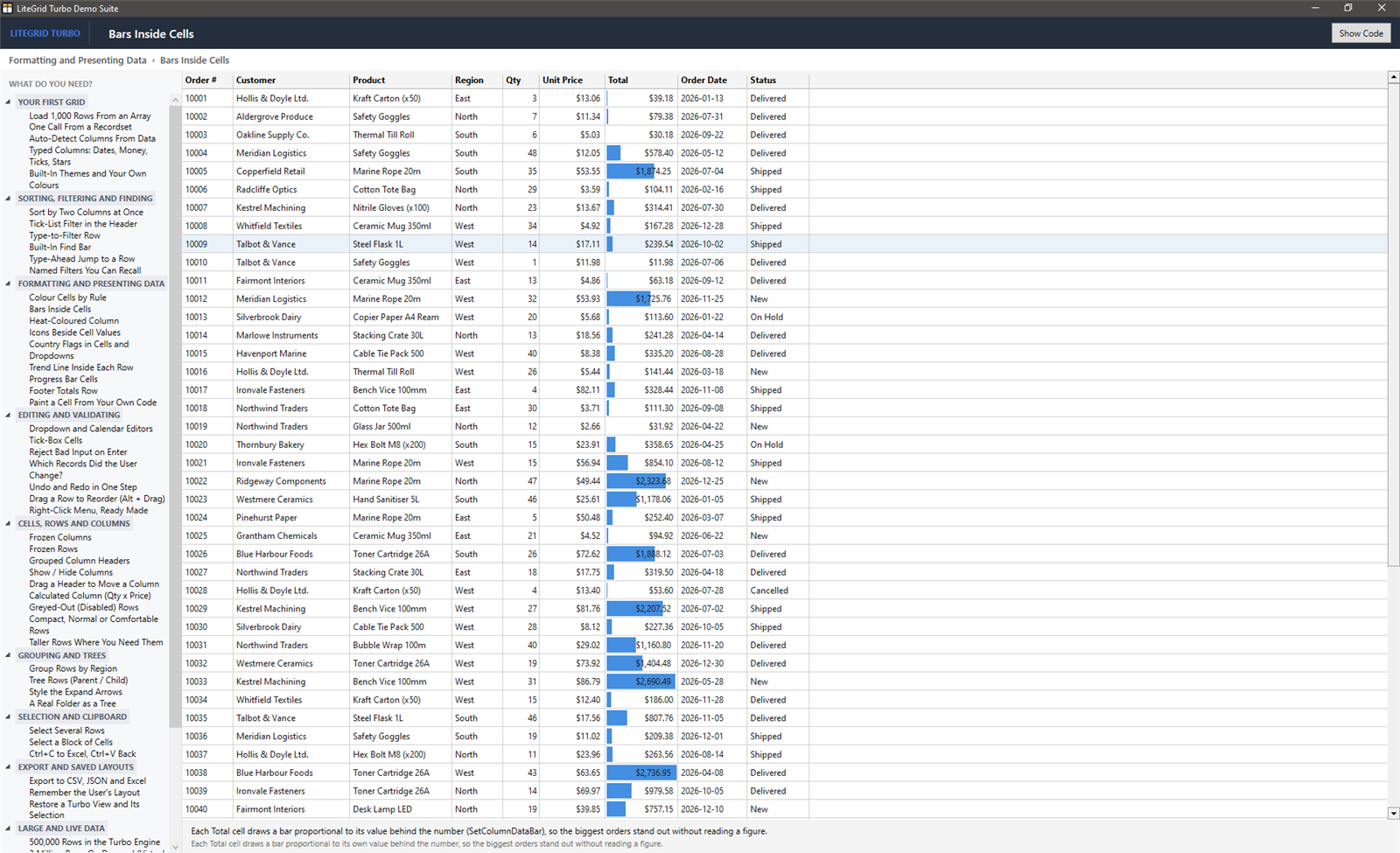
Task: Collapse the CELLS, ROWS AND COLUMNS section
Action: tap(9, 524)
